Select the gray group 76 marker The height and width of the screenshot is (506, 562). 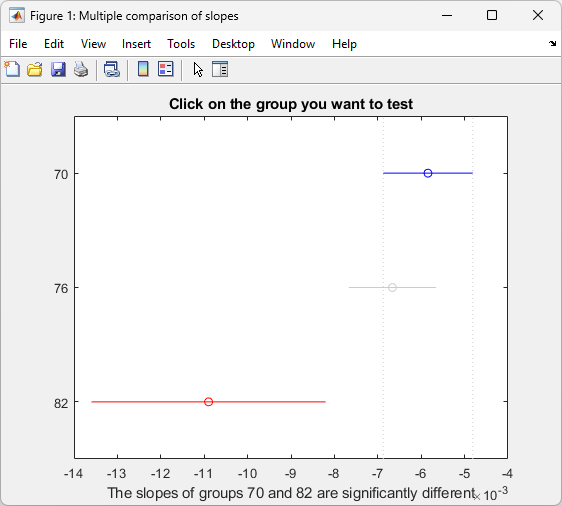pyautogui.click(x=392, y=287)
